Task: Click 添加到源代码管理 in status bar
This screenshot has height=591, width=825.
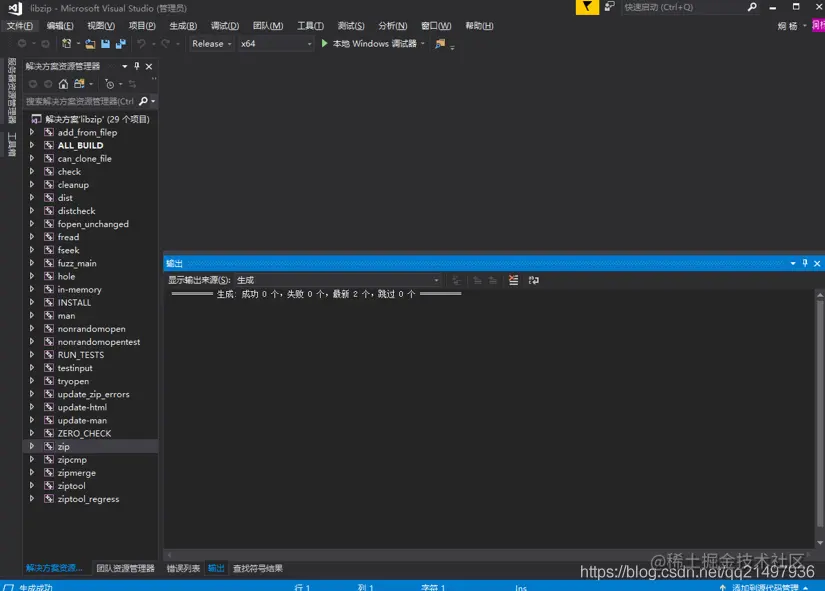Action: pyautogui.click(x=764, y=587)
